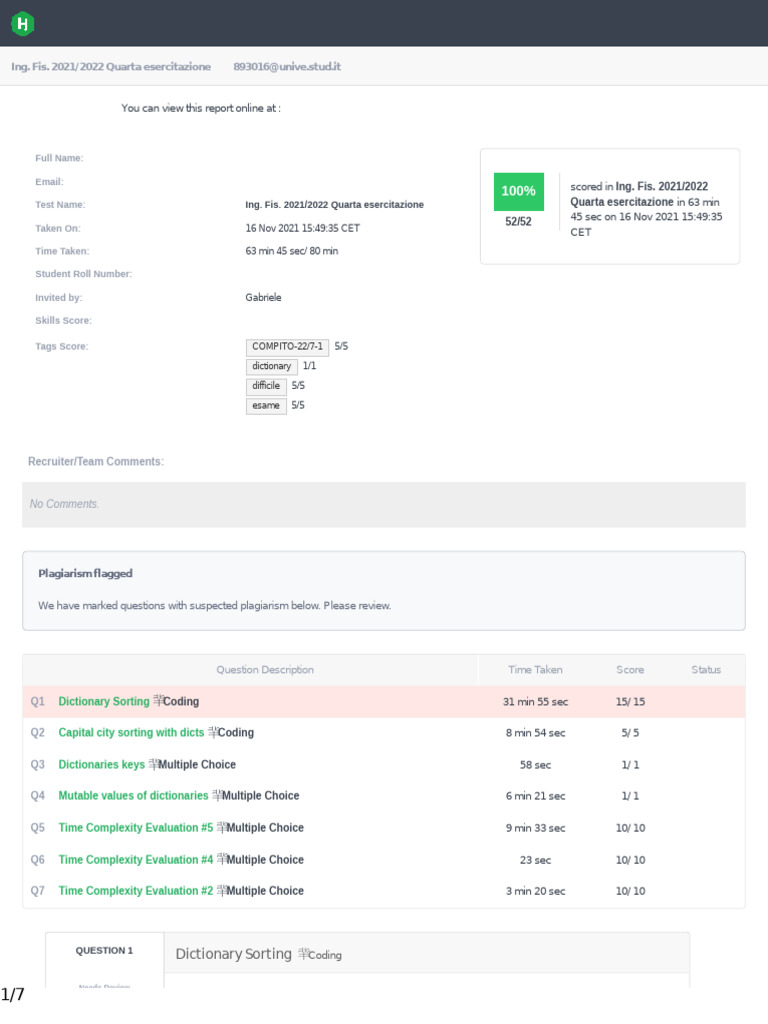Click the Question Description column header
Viewport: 768px width, 1024px height.
point(265,670)
